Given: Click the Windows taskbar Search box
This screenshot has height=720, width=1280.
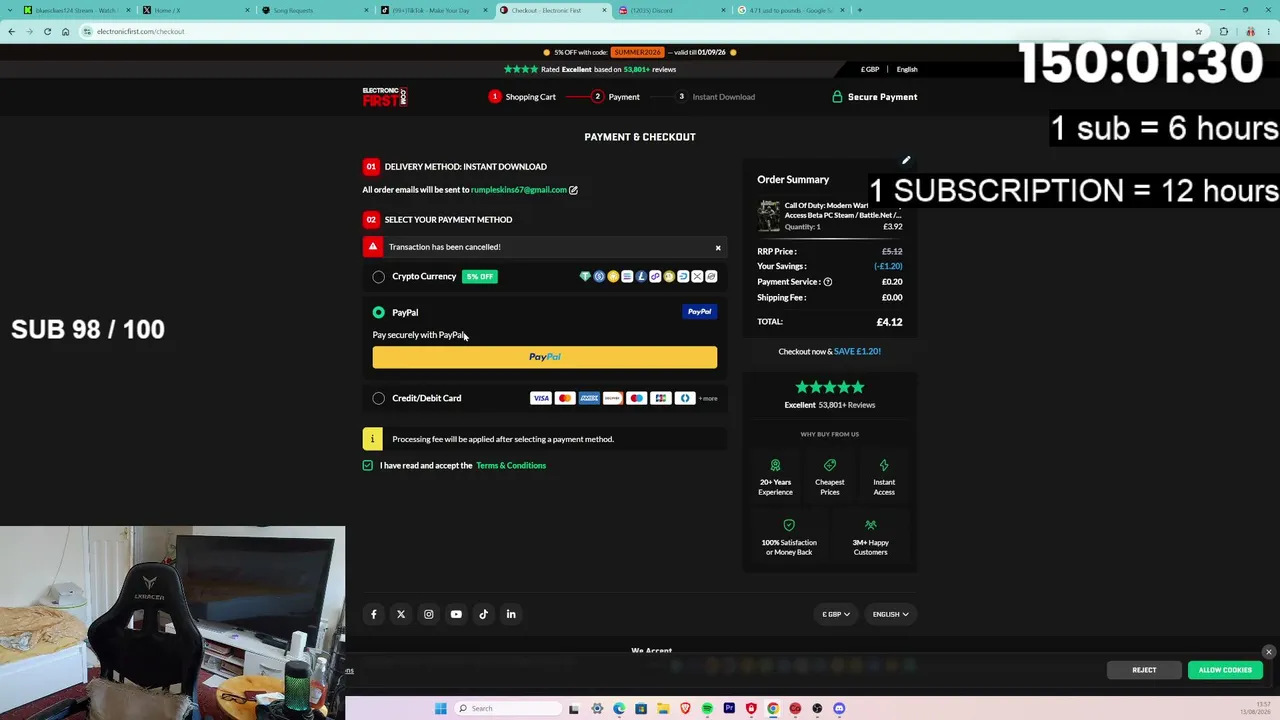Looking at the screenshot, I should click(x=508, y=709).
